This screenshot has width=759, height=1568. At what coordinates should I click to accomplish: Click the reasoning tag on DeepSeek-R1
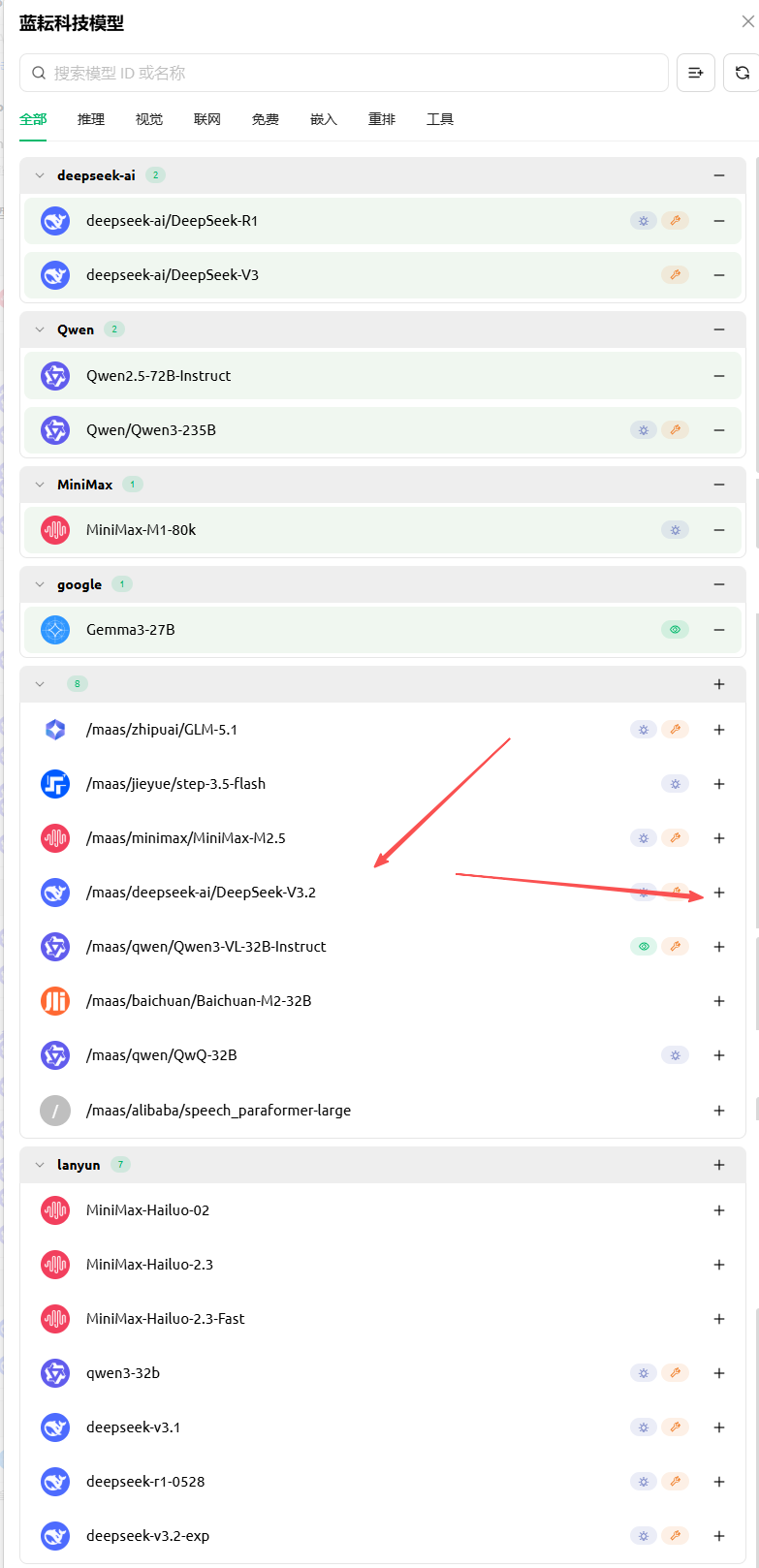(644, 221)
